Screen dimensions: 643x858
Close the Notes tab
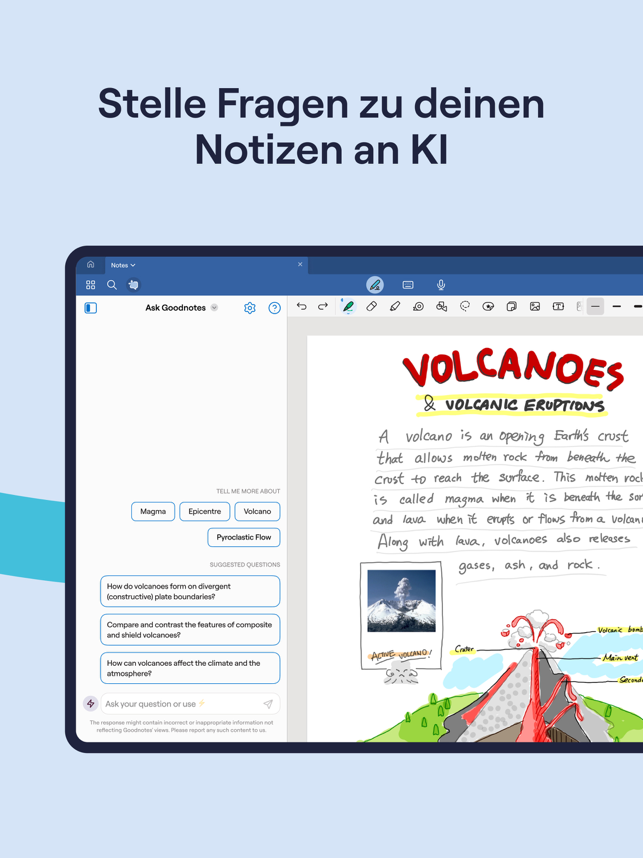(300, 264)
